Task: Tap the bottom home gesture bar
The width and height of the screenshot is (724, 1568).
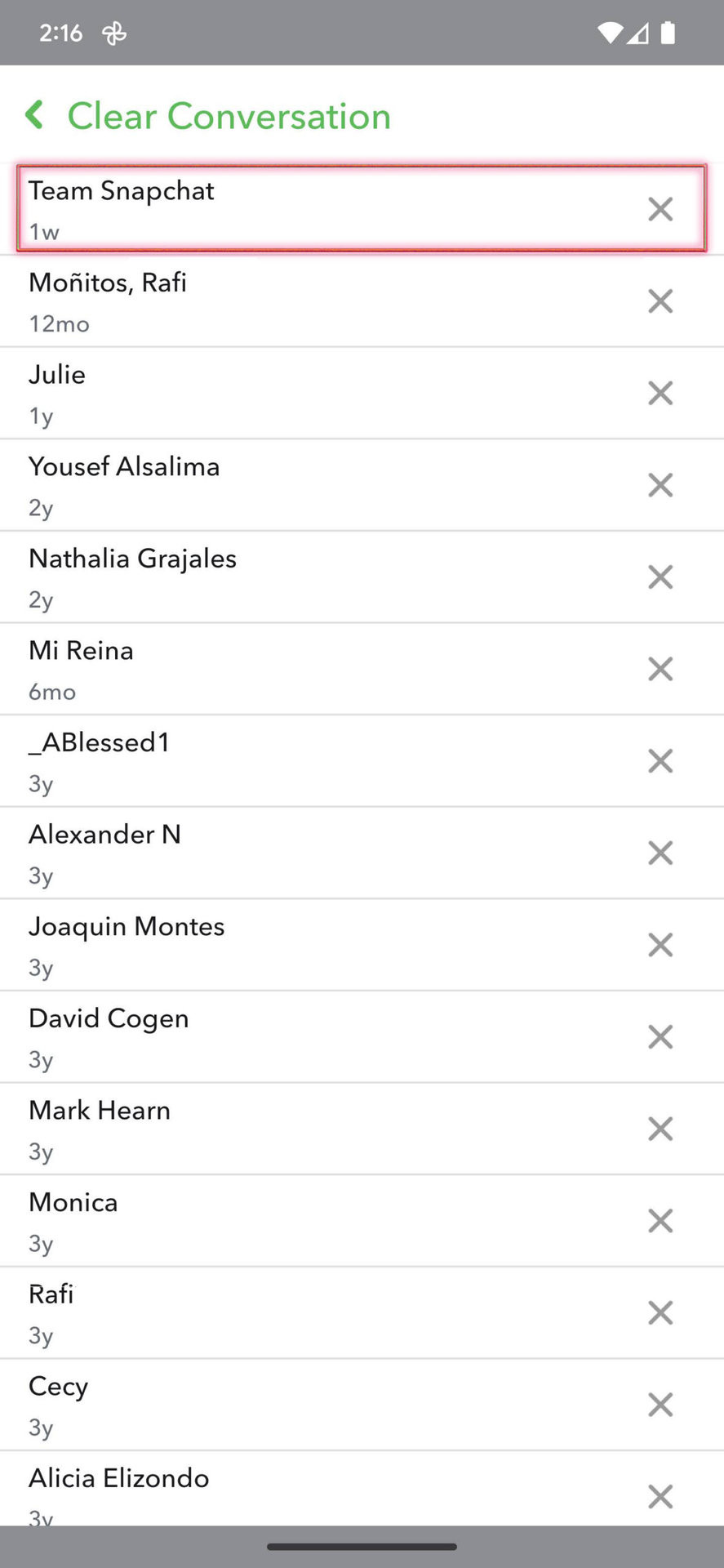Action: (x=362, y=1546)
